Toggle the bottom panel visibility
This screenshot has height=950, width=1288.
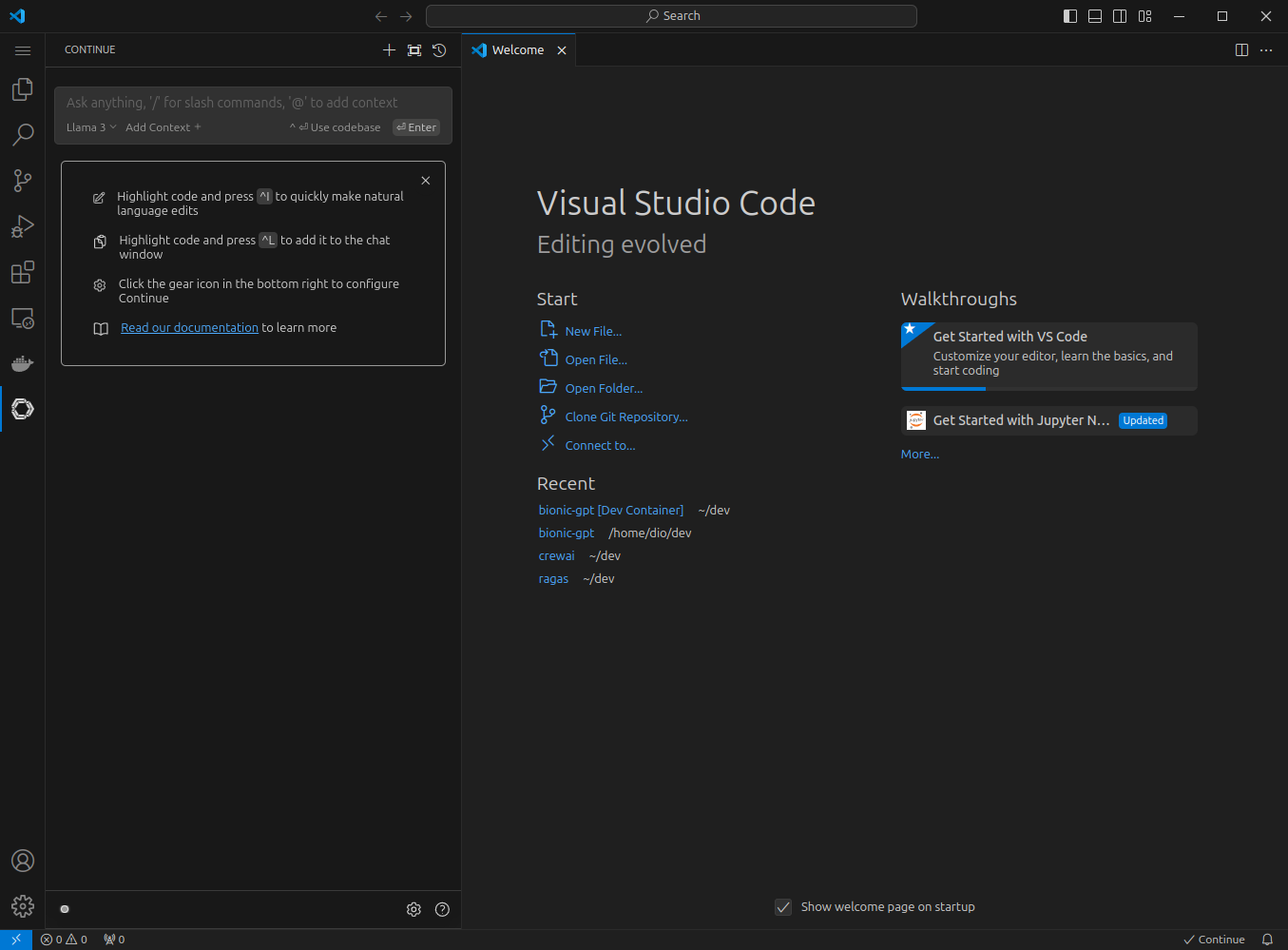(x=1095, y=16)
